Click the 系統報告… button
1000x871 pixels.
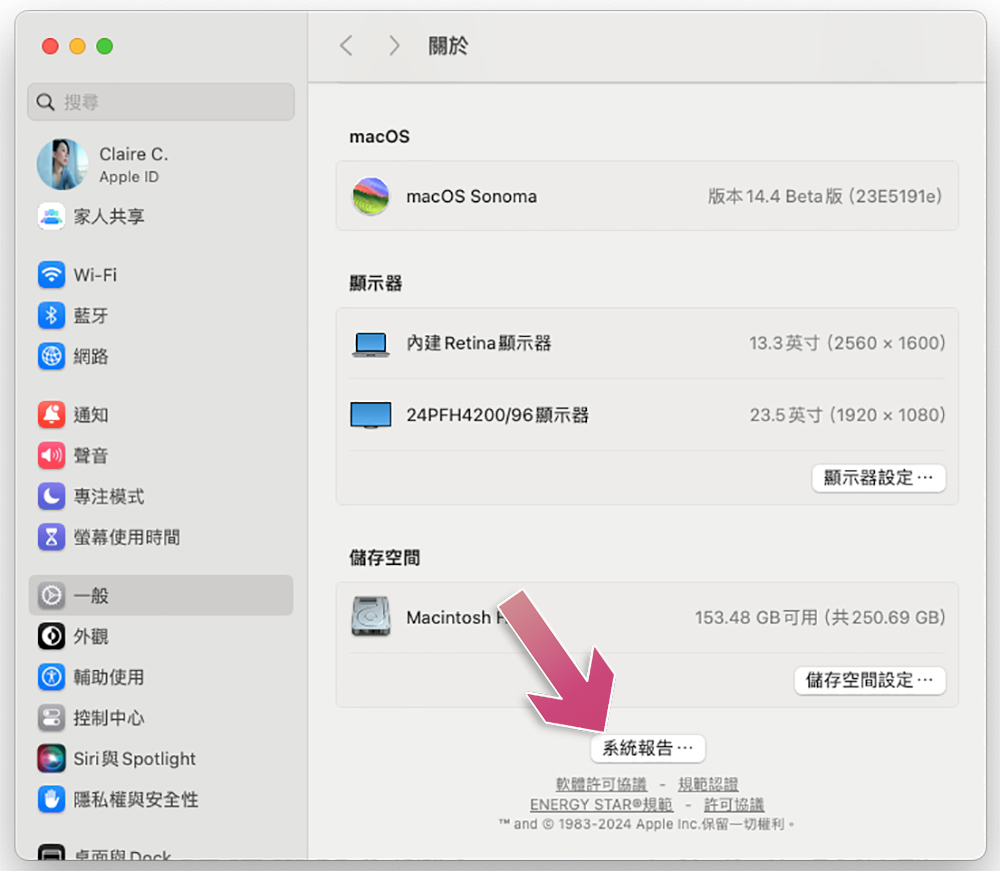647,748
